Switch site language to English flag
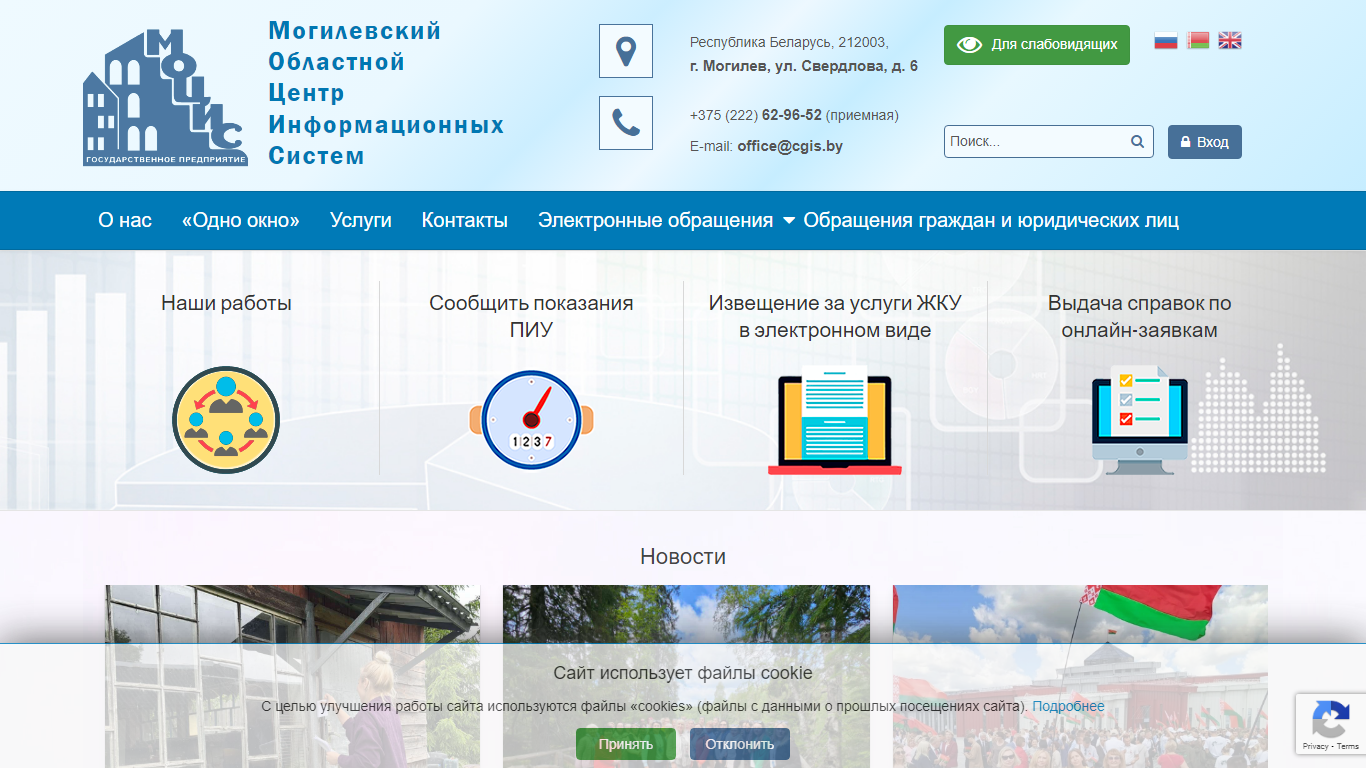This screenshot has width=1366, height=768. point(1230,41)
